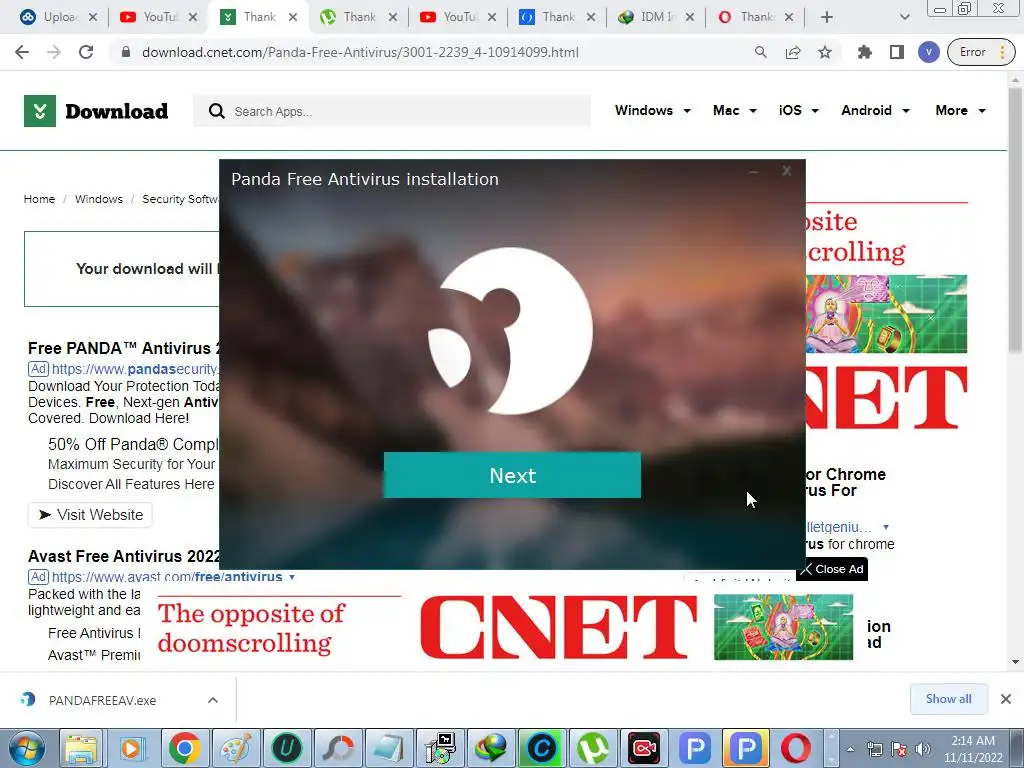The height and width of the screenshot is (768, 1024).
Task: Close the IDM tab
Action: click(x=690, y=17)
